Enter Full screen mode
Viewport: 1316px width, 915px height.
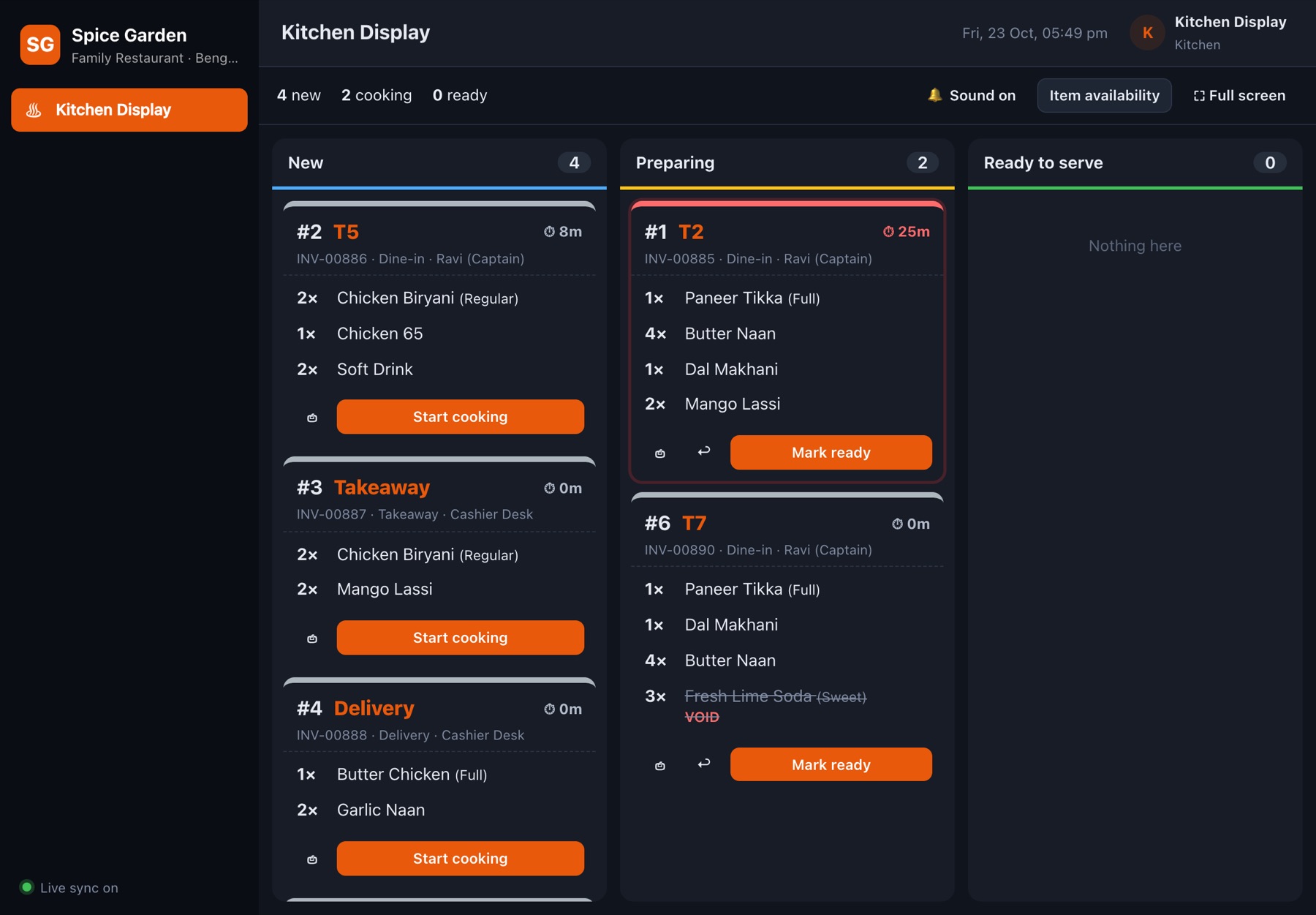point(1239,95)
